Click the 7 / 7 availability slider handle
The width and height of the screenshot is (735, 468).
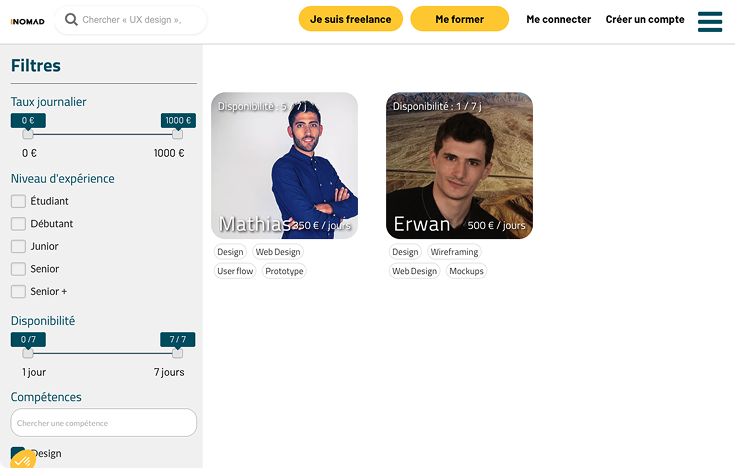177,354
